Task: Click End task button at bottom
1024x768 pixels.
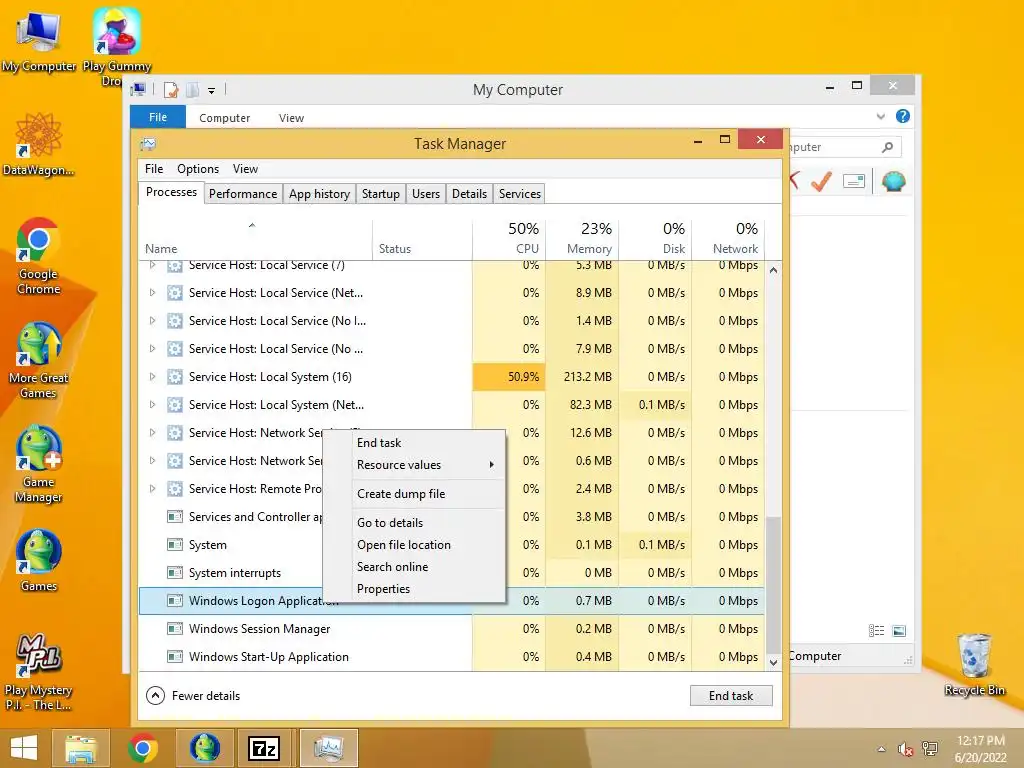Action: coord(731,696)
